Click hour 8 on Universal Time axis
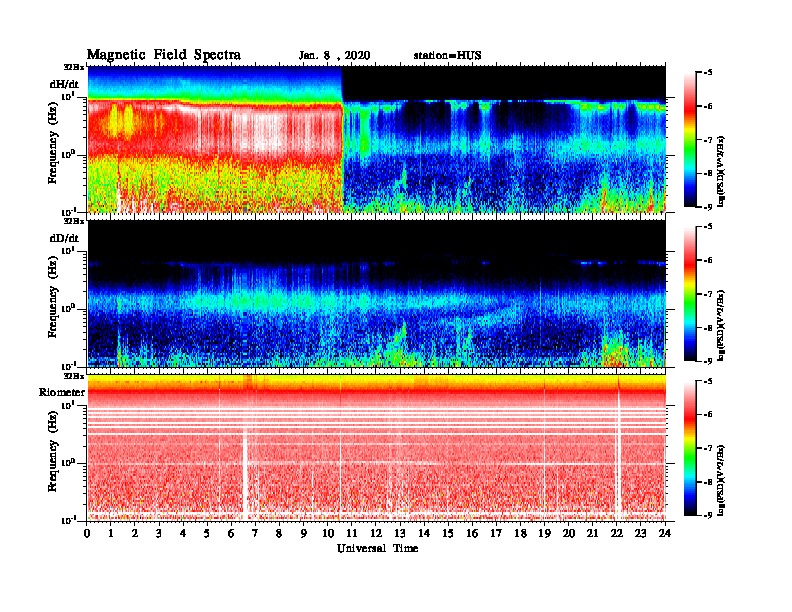The height and width of the screenshot is (612, 792). pyautogui.click(x=279, y=534)
